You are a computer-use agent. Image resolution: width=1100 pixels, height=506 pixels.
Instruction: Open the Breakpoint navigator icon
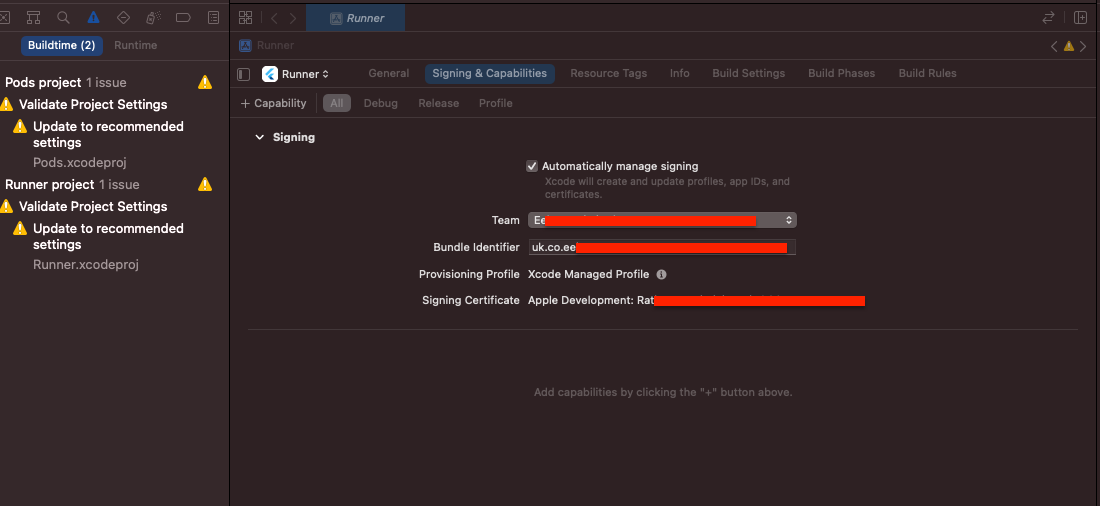[x=183, y=18]
